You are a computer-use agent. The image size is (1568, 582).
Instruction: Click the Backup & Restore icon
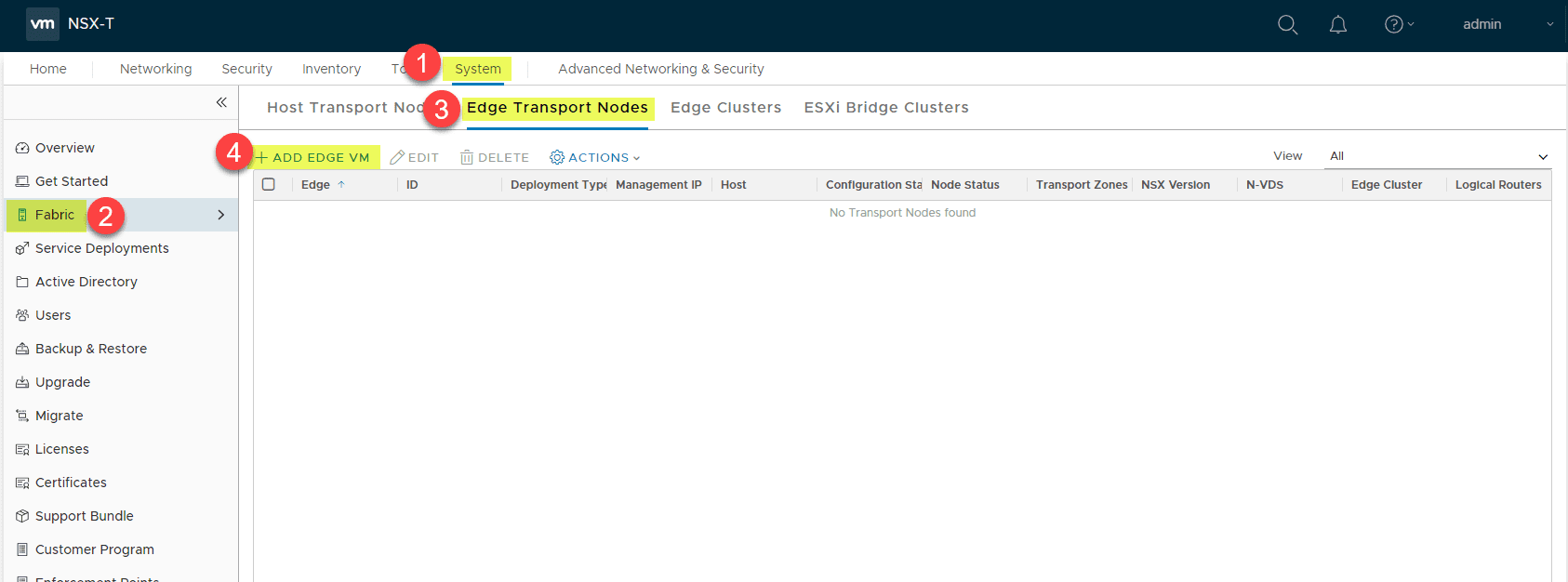click(22, 349)
